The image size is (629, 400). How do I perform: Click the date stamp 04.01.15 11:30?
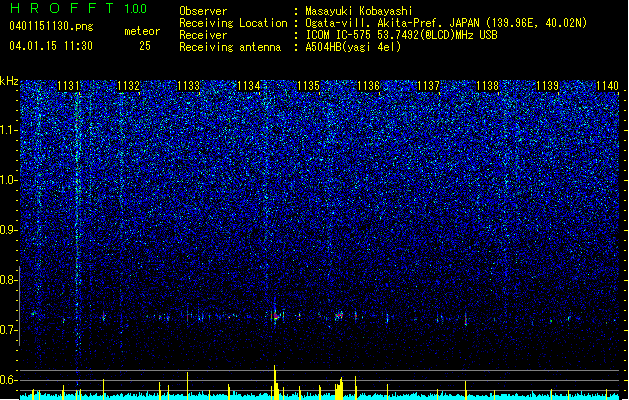pos(51,46)
